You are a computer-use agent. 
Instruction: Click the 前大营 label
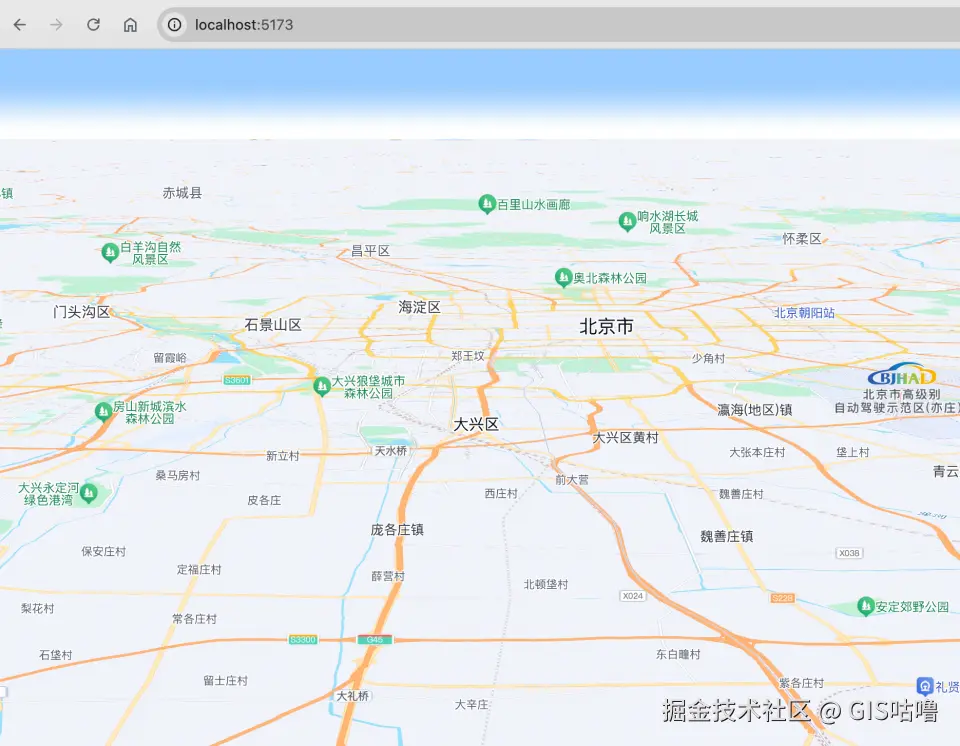click(572, 480)
